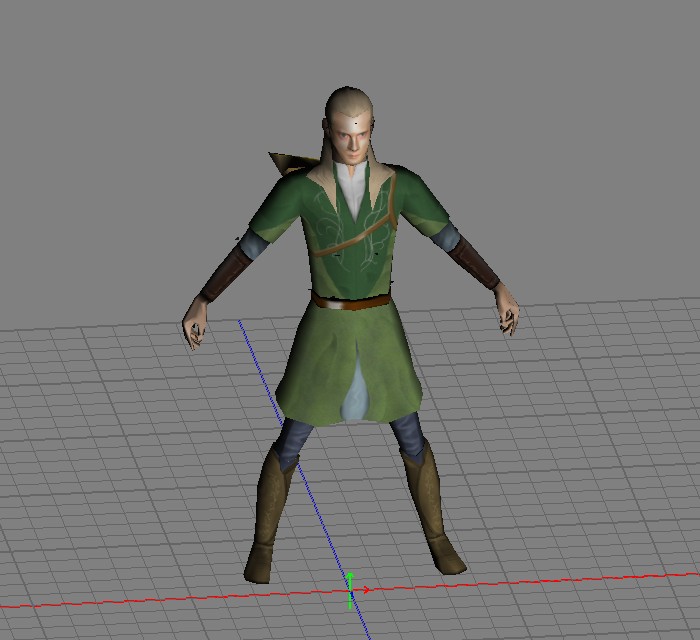Select the brown belt on the character's waist
Viewport: 700px width, 640px height.
coord(351,301)
